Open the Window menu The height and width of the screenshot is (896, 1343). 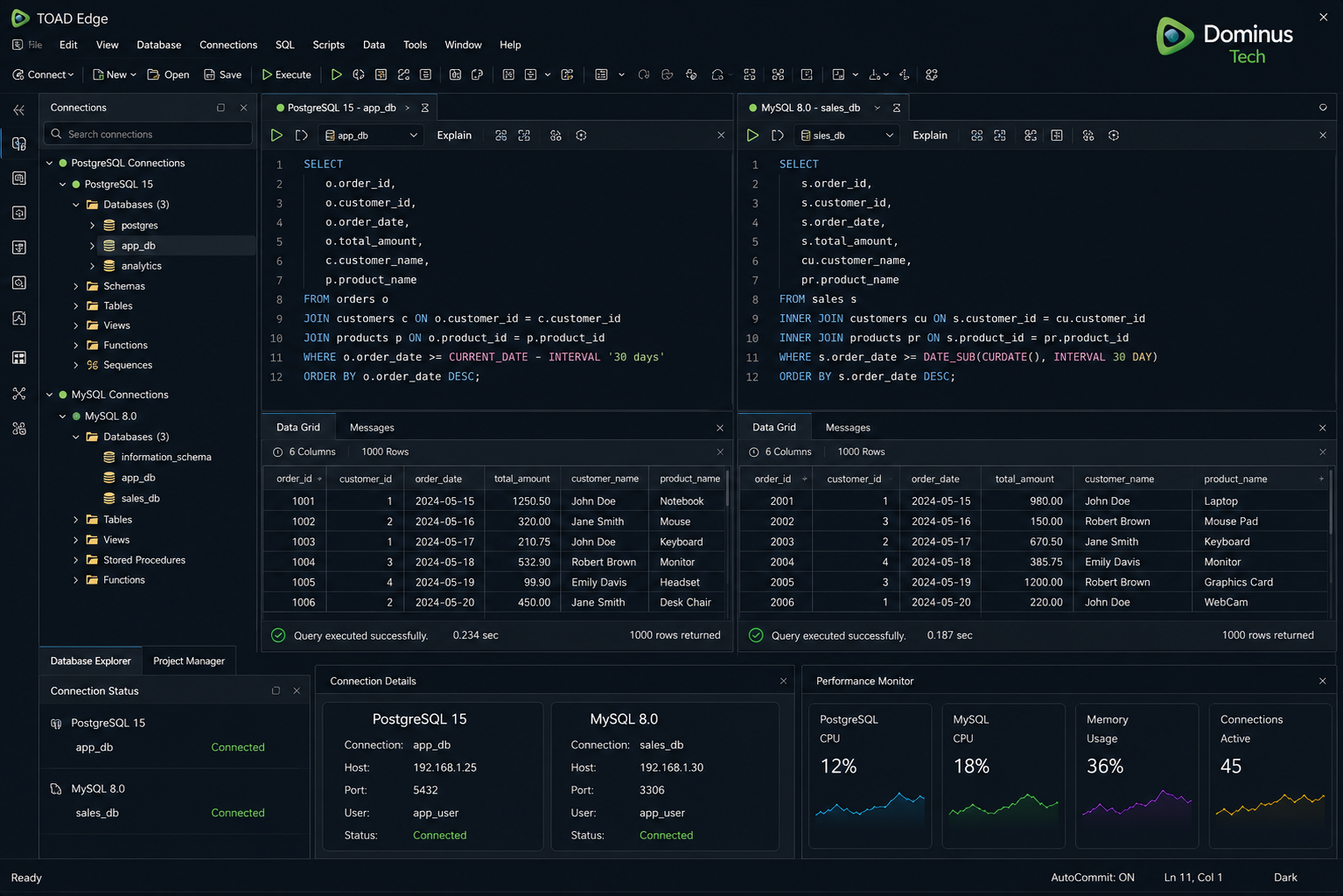click(463, 45)
